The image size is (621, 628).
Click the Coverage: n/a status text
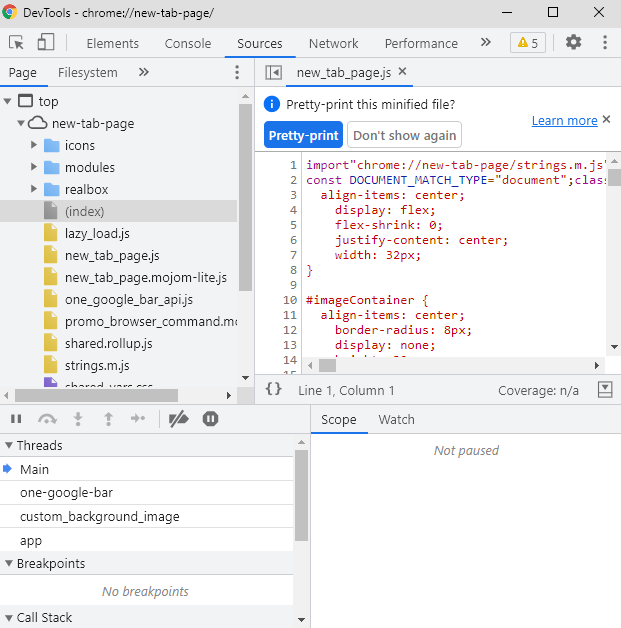tap(538, 390)
